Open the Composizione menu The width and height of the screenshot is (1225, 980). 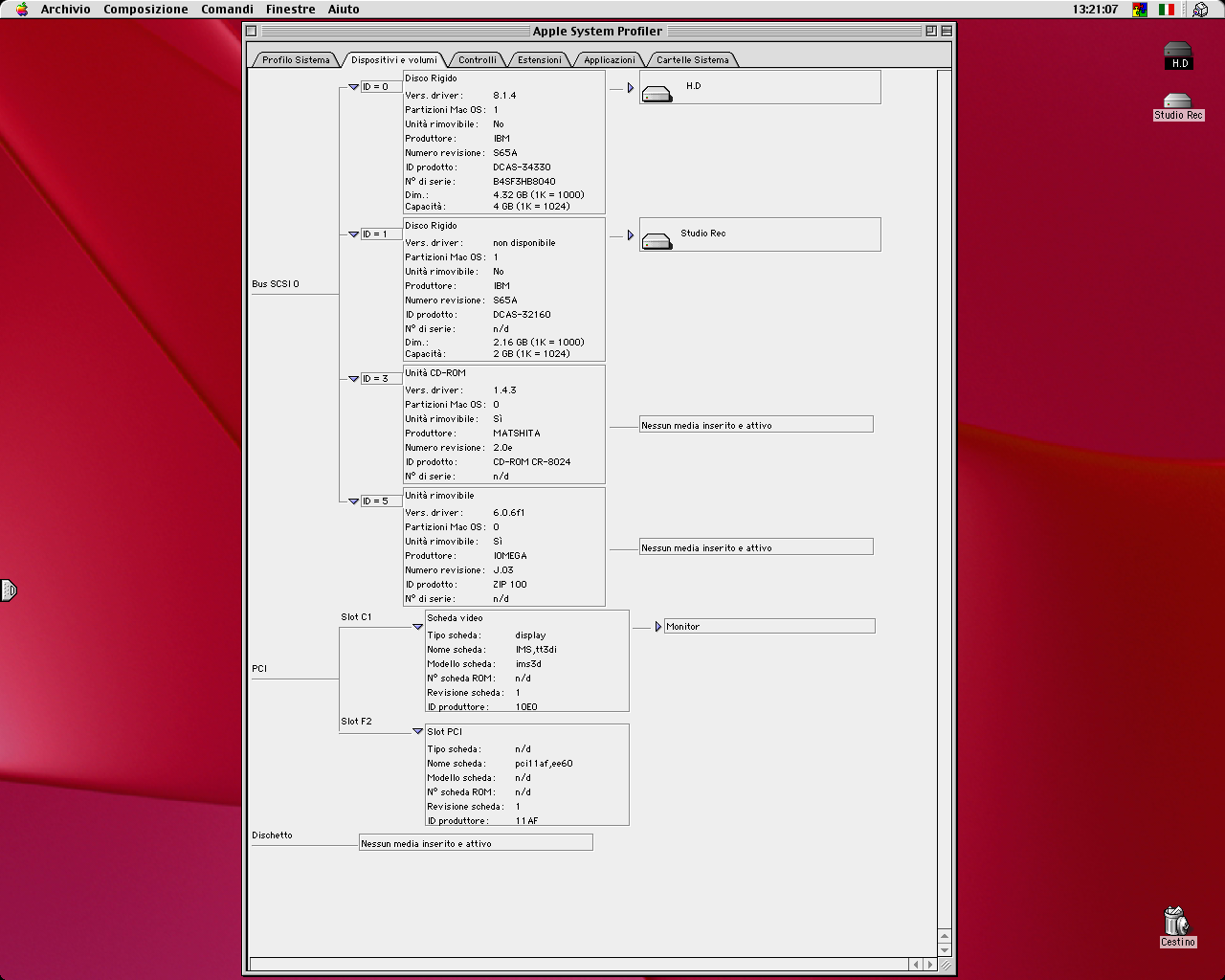[145, 10]
